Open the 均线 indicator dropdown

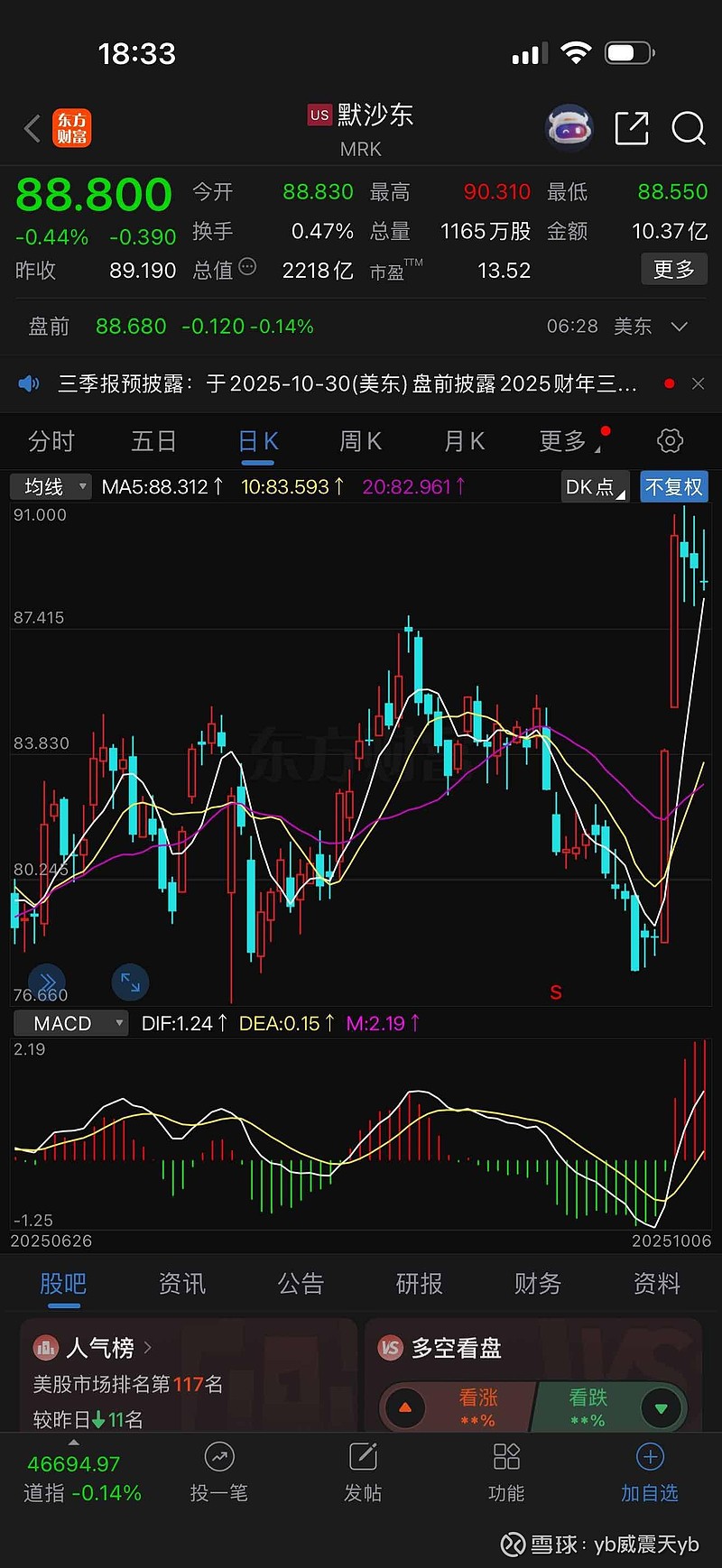pos(51,487)
